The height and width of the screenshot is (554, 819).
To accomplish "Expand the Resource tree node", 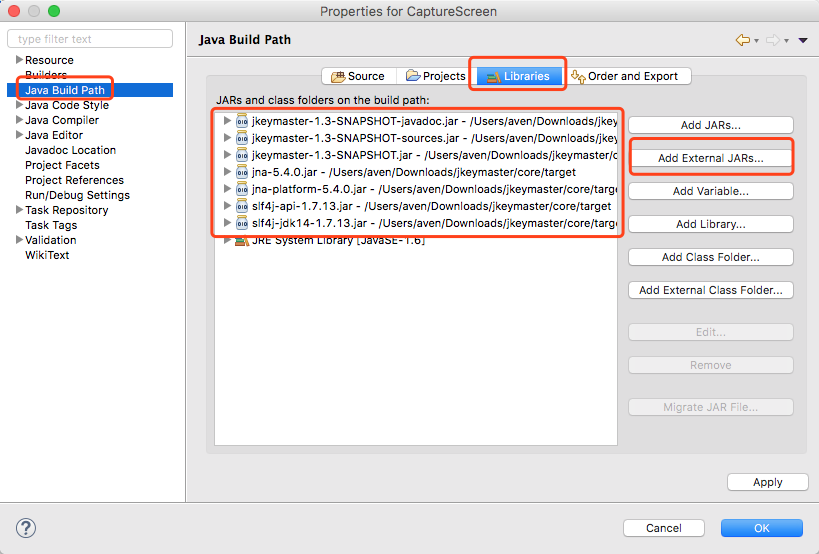I will point(19,60).
